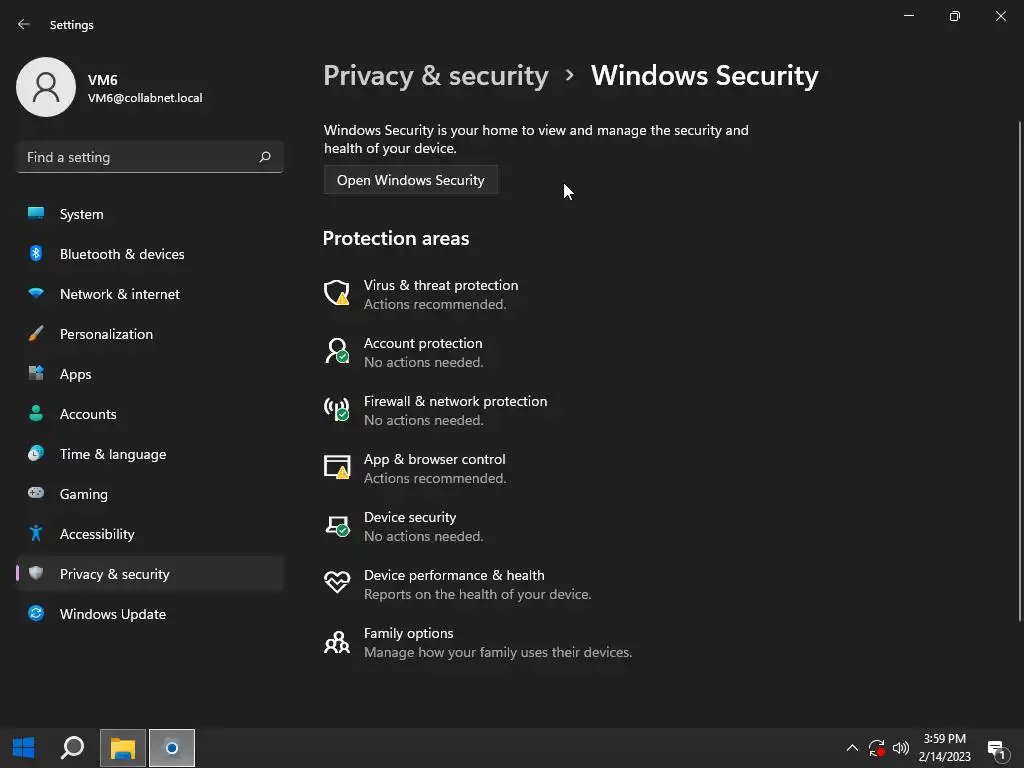Select Windows Update in the sidebar

[150, 614]
